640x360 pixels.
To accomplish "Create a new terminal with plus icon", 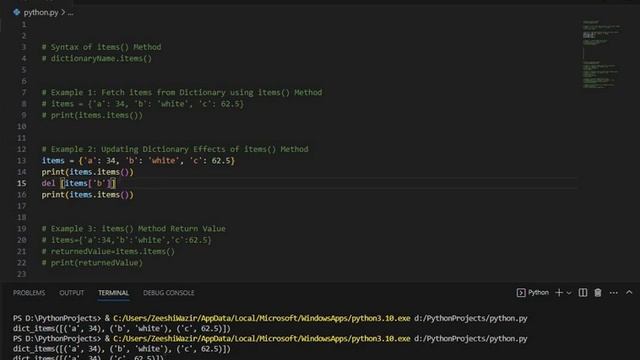I will pyautogui.click(x=559, y=293).
